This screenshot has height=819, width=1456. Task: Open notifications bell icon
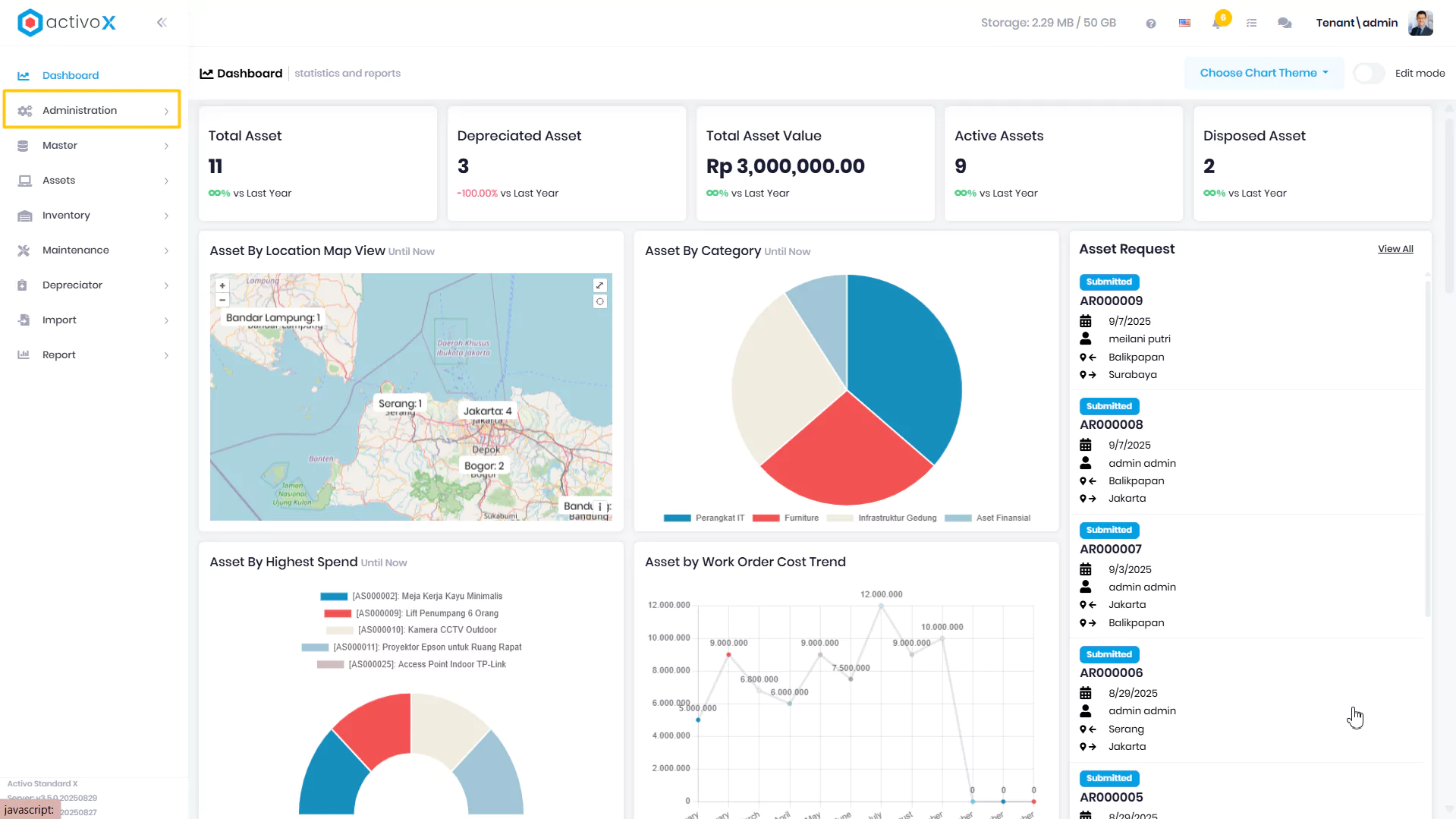coord(1218,22)
